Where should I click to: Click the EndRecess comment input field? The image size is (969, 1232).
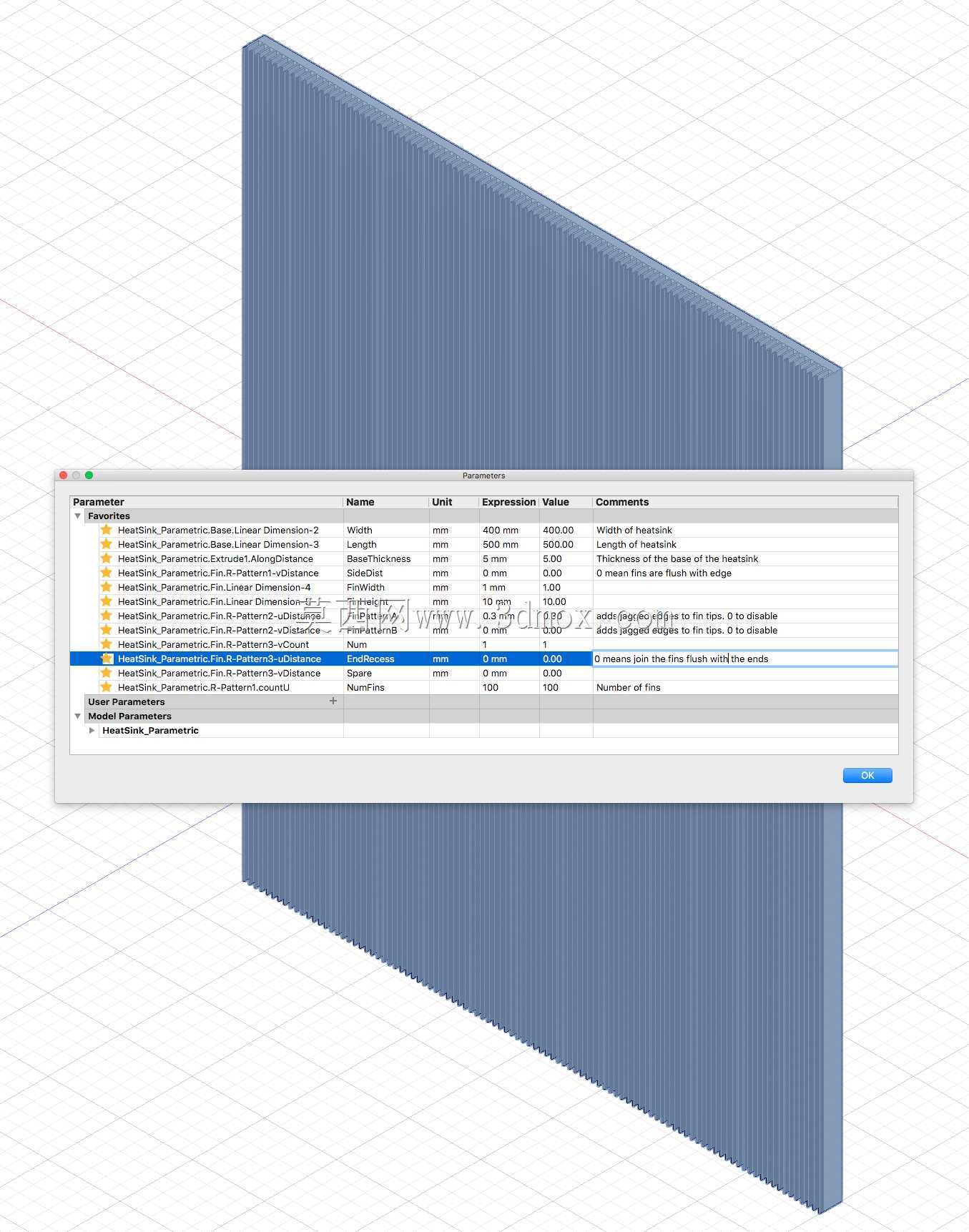pyautogui.click(x=745, y=659)
